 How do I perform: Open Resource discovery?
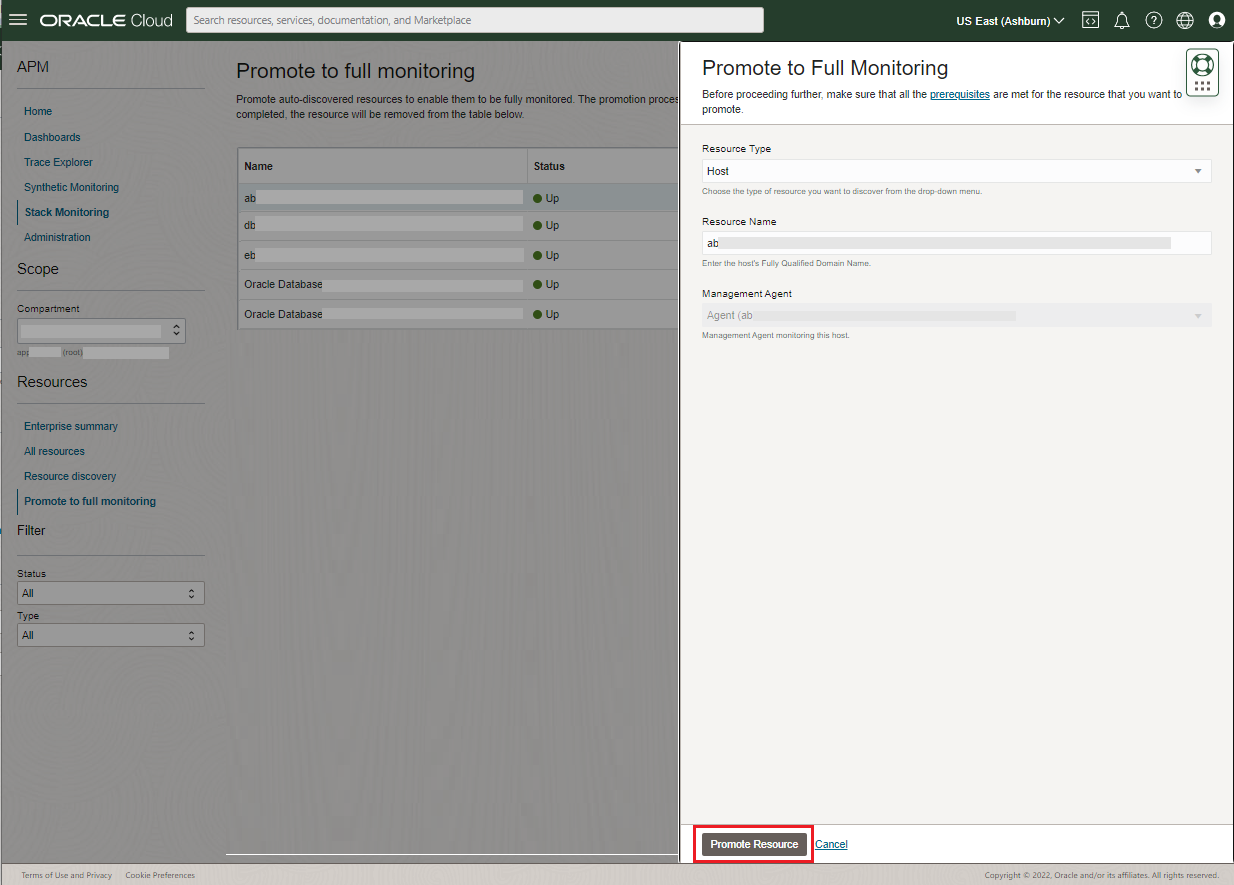click(x=70, y=476)
